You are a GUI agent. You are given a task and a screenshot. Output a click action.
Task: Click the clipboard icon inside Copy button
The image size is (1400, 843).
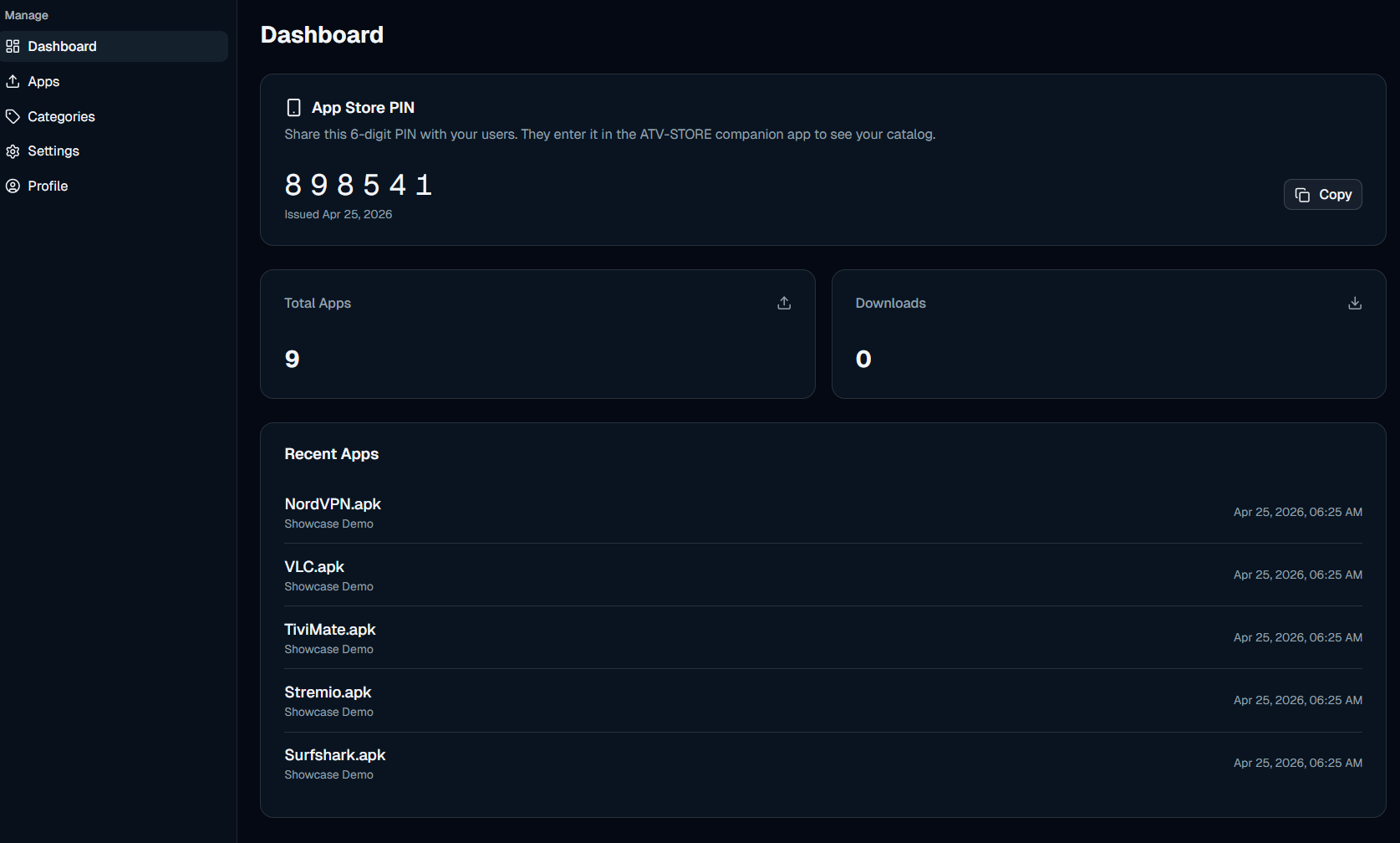click(x=1302, y=195)
